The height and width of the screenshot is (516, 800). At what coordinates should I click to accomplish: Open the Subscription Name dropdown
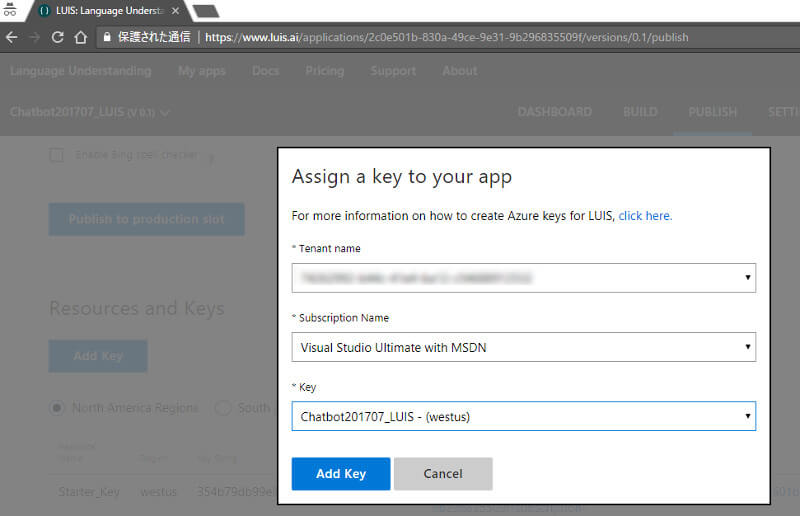pos(523,347)
